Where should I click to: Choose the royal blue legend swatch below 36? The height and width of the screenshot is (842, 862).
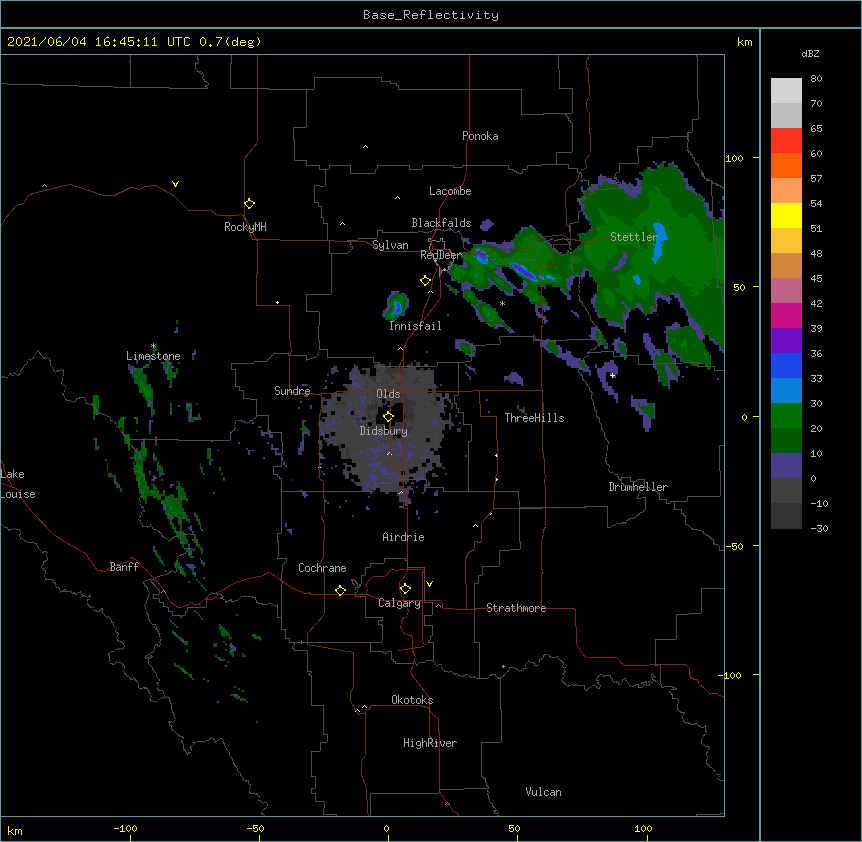point(786,365)
